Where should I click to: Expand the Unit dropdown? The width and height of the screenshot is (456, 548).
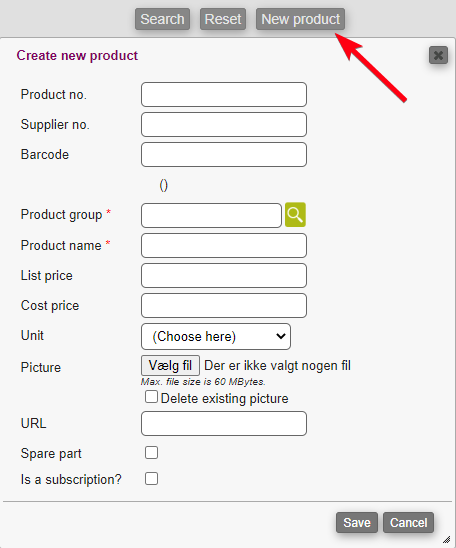click(216, 337)
